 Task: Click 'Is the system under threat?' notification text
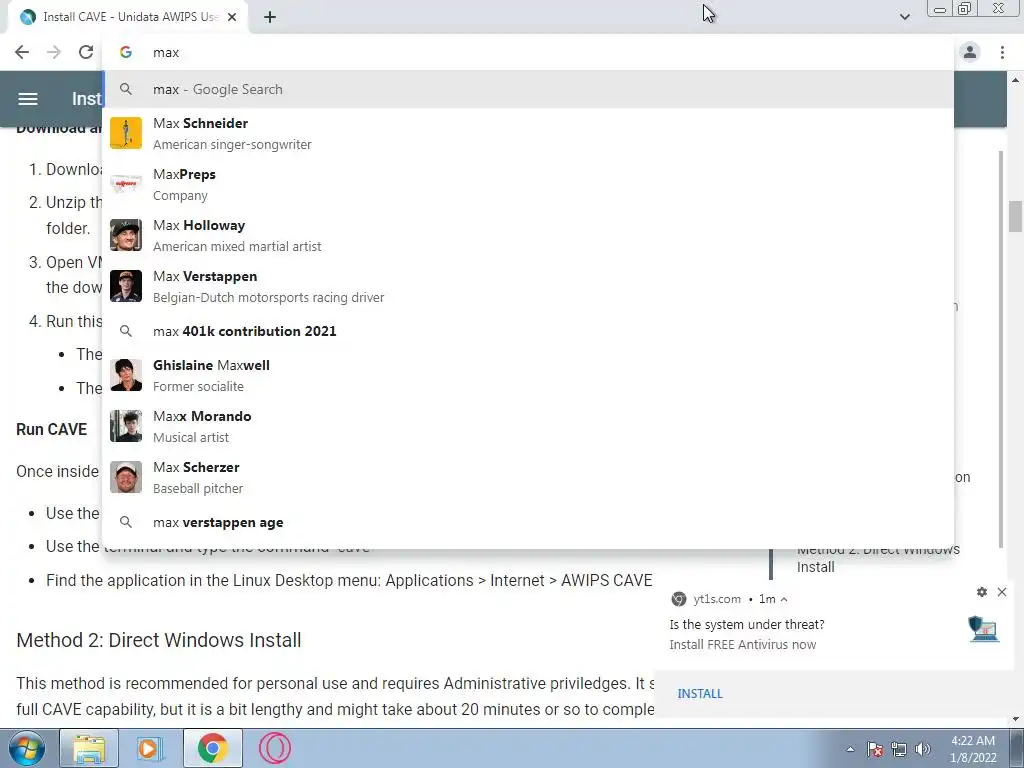(746, 624)
